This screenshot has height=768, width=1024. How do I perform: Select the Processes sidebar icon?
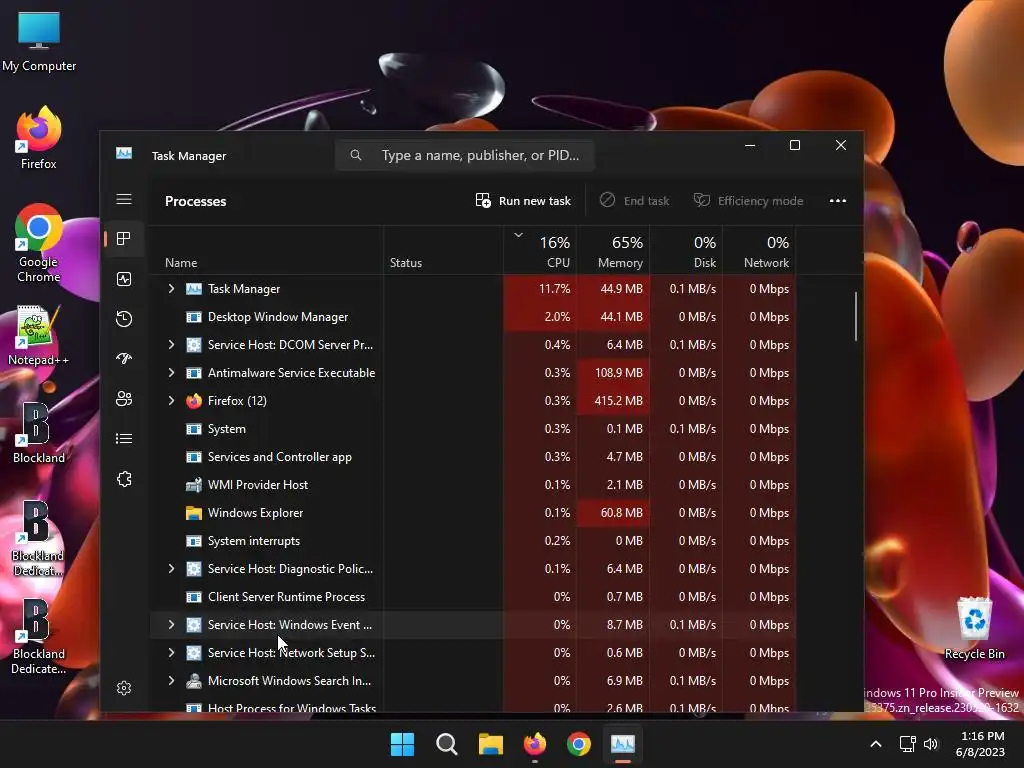point(124,239)
